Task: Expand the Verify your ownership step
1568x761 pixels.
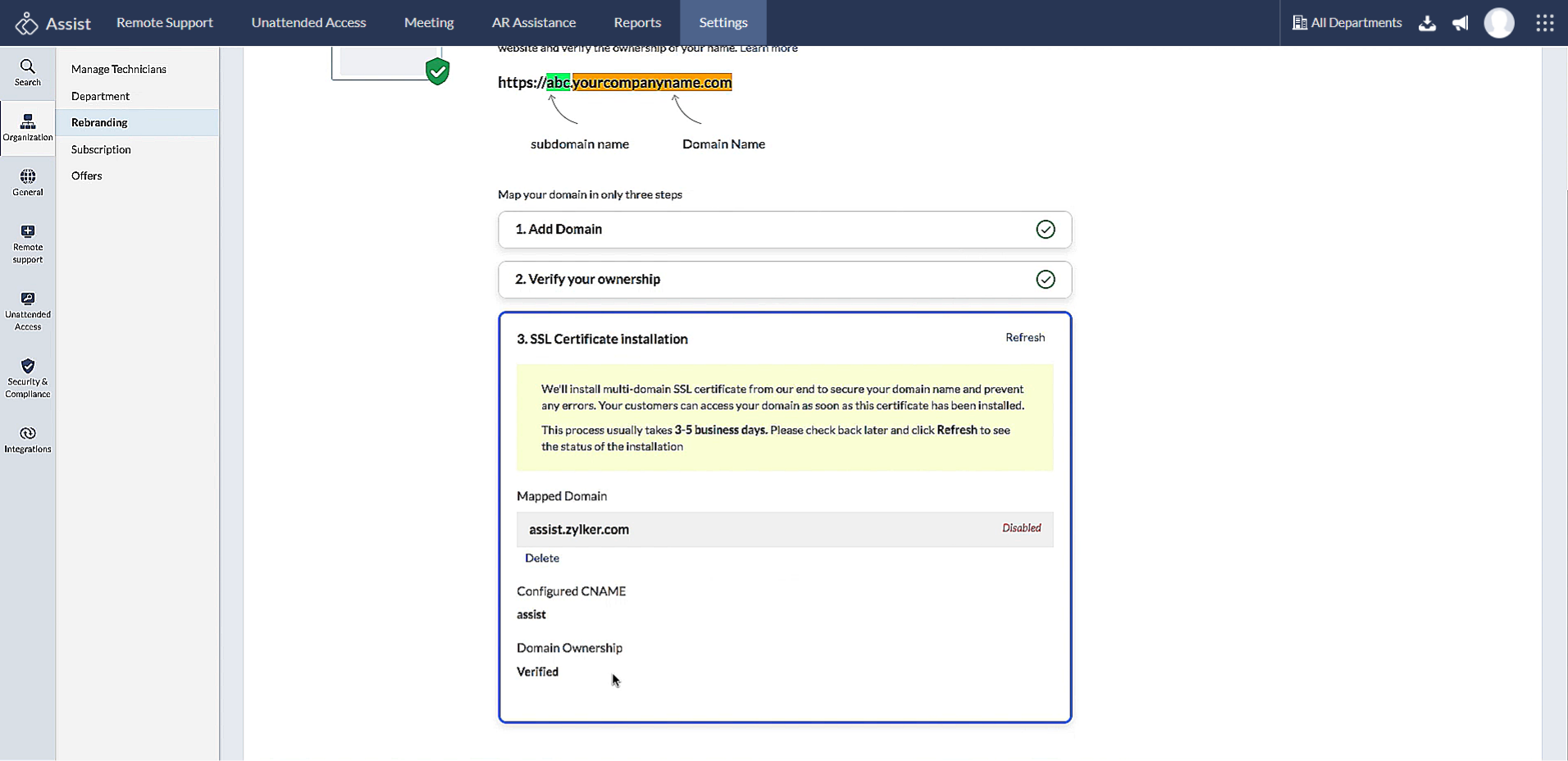Action: pyautogui.click(x=784, y=279)
